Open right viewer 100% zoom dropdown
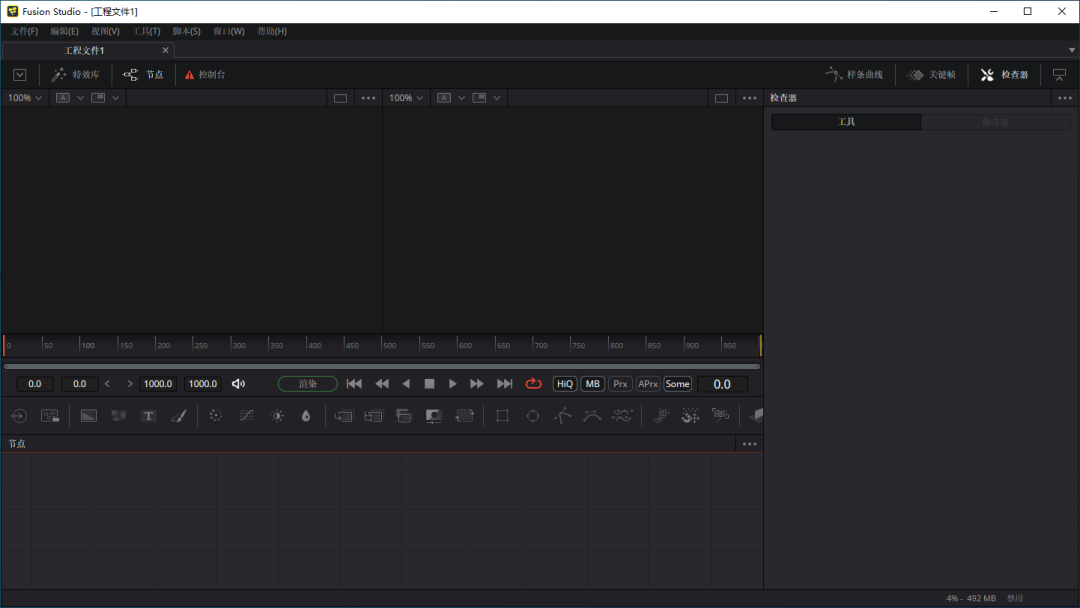The height and width of the screenshot is (608, 1080). [x=406, y=98]
